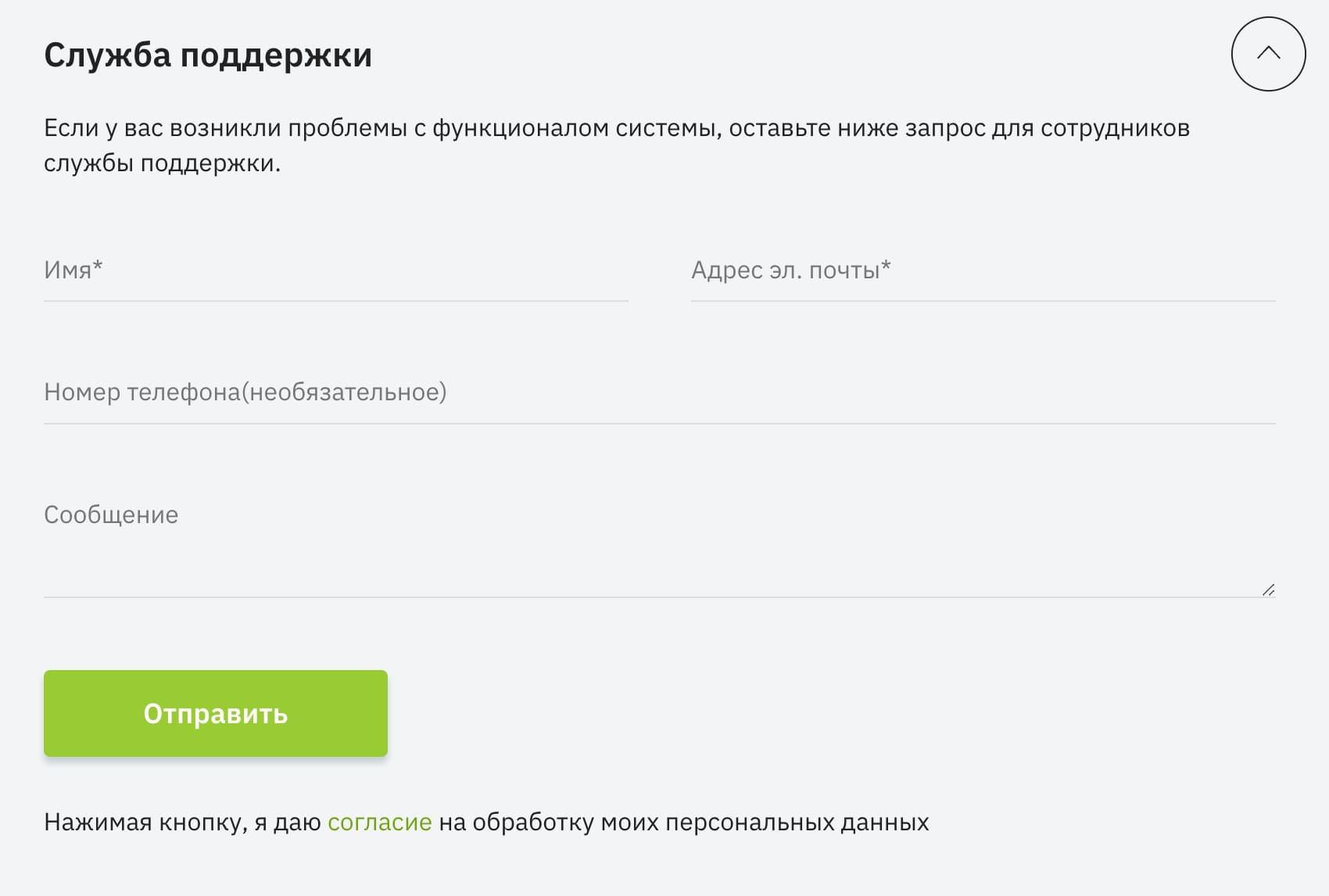The image size is (1329, 896).
Task: Click the underline beneath the Имя field
Action: (x=336, y=301)
